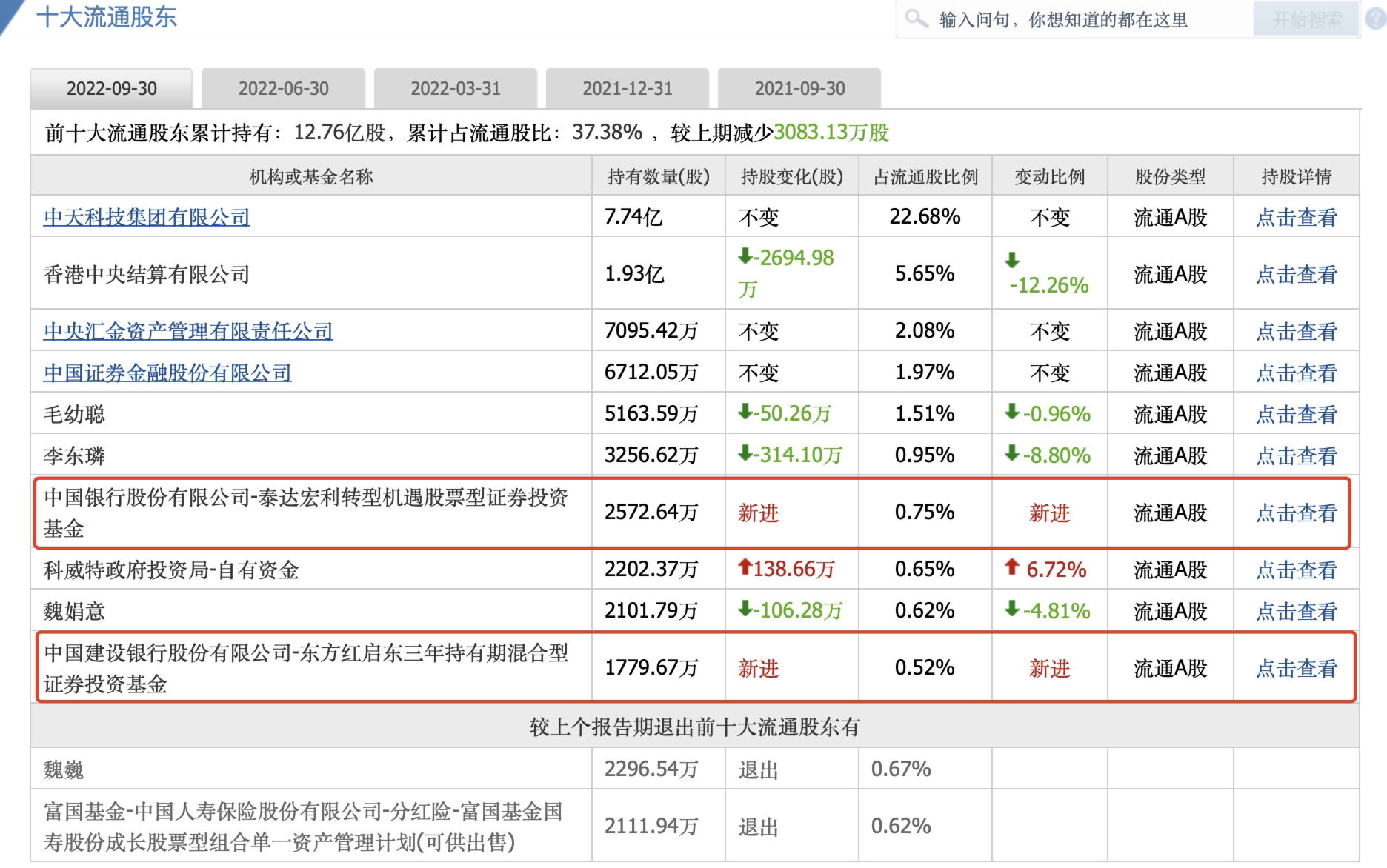The width and height of the screenshot is (1387, 868).
Task: Click 点击查看 for 科威特政府投资局
Action: coord(1297,570)
